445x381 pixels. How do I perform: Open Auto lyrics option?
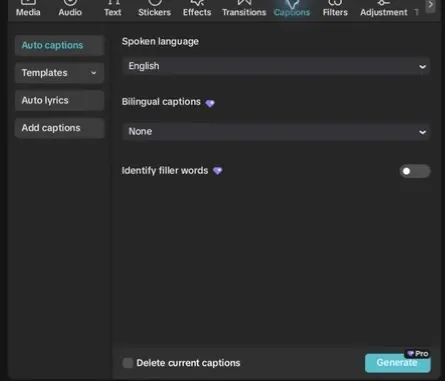(59, 100)
